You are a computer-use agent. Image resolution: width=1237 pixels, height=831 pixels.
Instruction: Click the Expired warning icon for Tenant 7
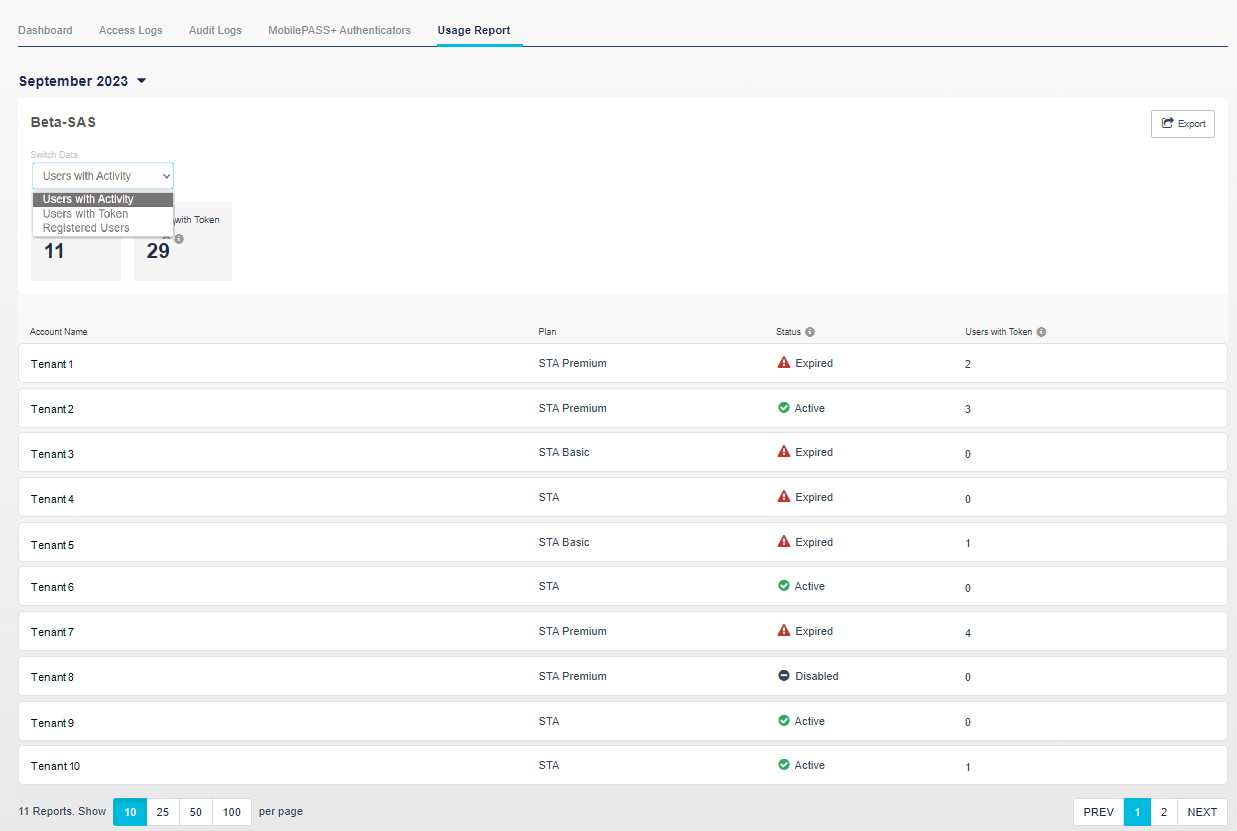(784, 631)
